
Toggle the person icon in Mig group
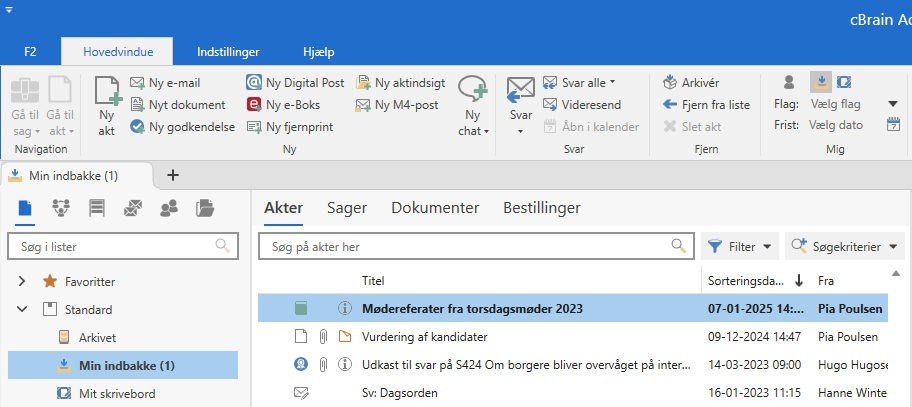789,82
